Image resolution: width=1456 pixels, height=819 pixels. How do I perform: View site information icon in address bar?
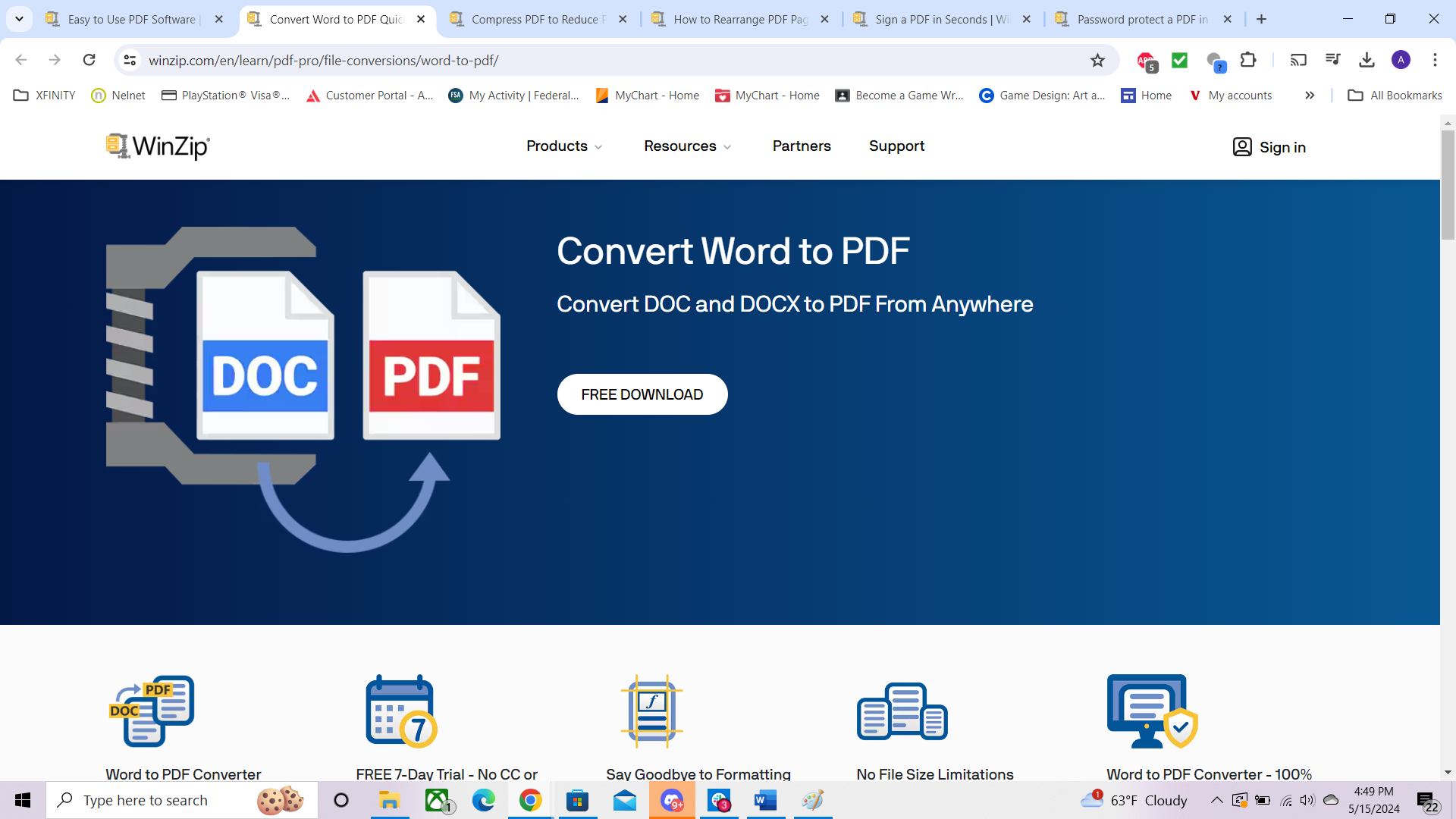click(x=130, y=60)
